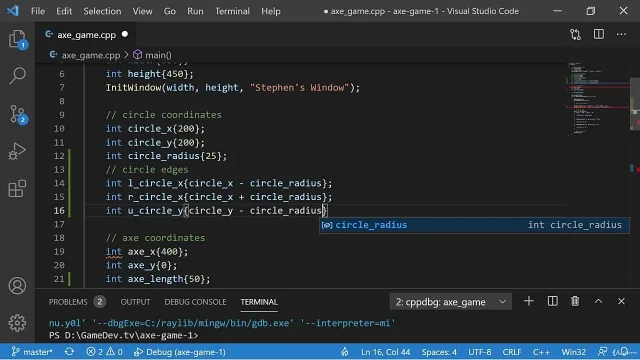Click the text "InitWindow" on line 7
This screenshot has height=360, width=640.
[133, 88]
